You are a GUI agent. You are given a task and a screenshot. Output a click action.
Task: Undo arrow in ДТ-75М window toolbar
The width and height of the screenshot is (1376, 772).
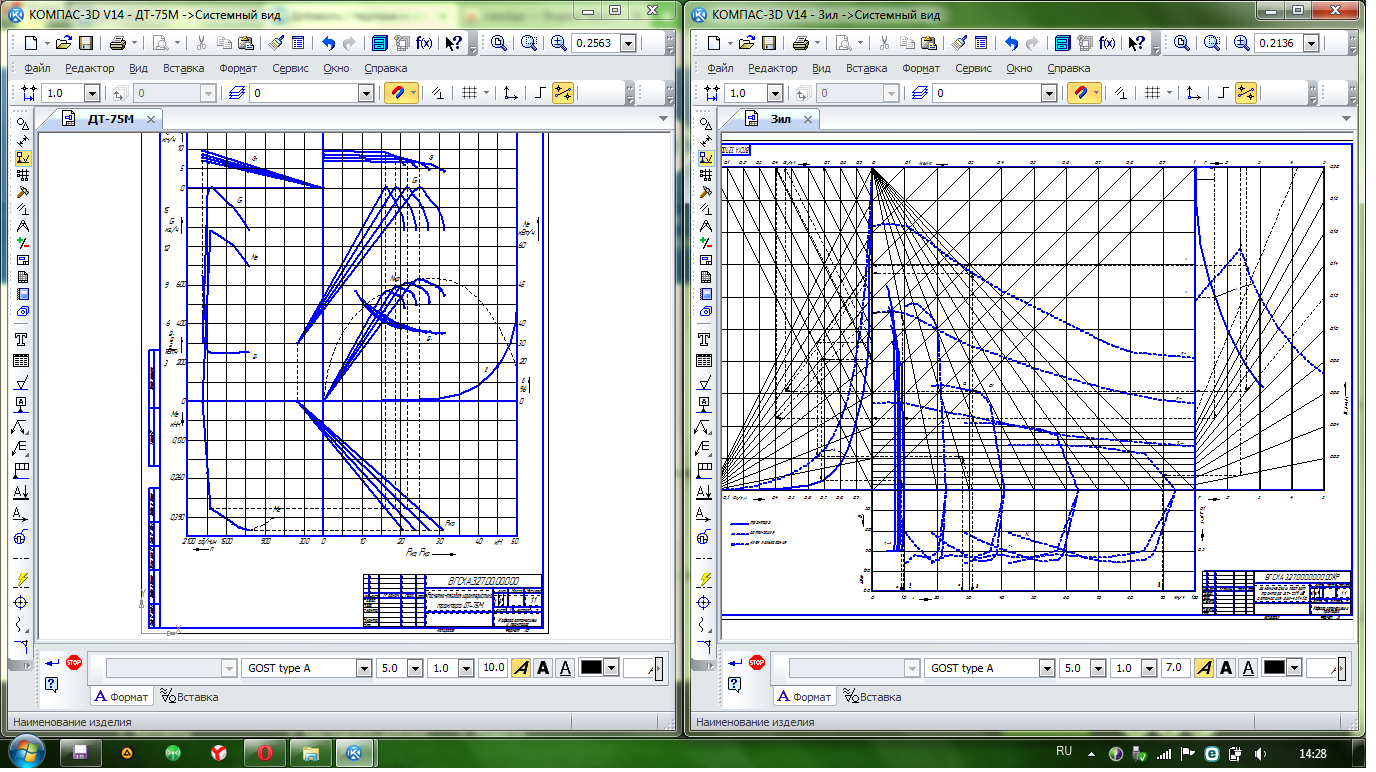(x=328, y=43)
